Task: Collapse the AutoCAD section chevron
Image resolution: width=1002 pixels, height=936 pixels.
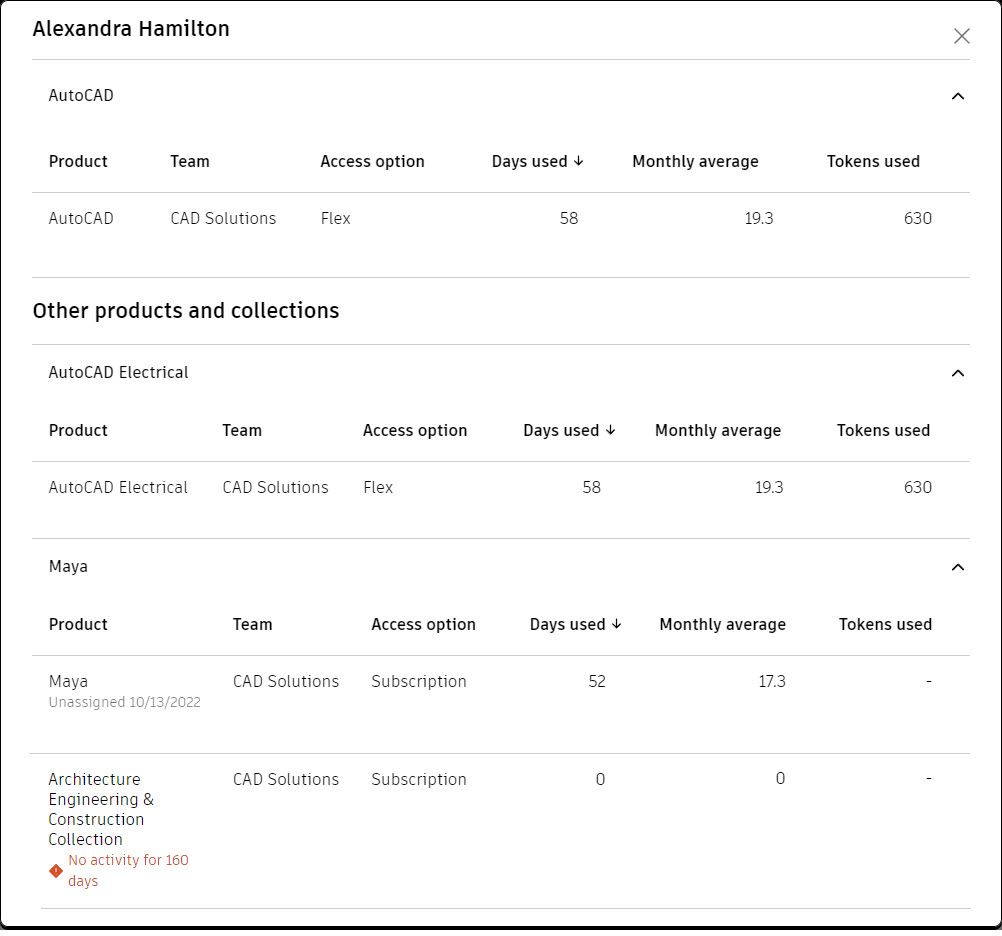Action: (957, 96)
